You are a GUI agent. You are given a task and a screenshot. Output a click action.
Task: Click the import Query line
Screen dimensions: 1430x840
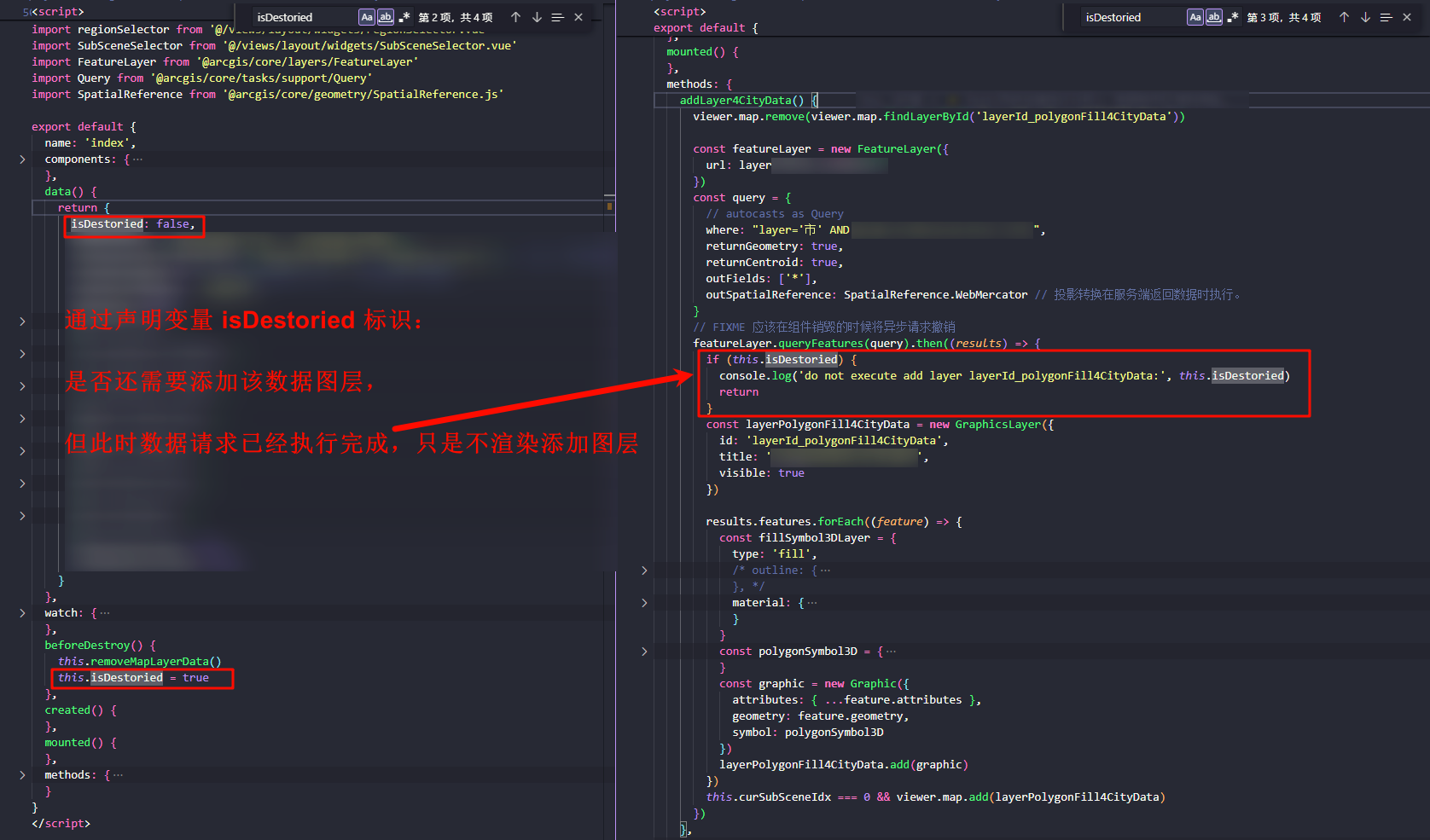point(202,78)
